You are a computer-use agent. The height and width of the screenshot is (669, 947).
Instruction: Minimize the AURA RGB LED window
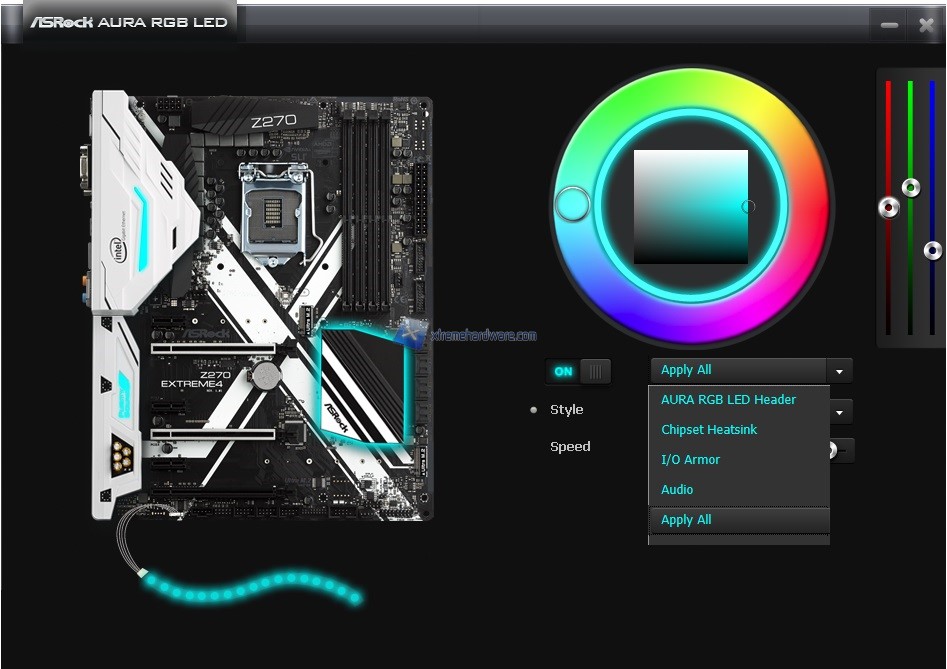[889, 25]
